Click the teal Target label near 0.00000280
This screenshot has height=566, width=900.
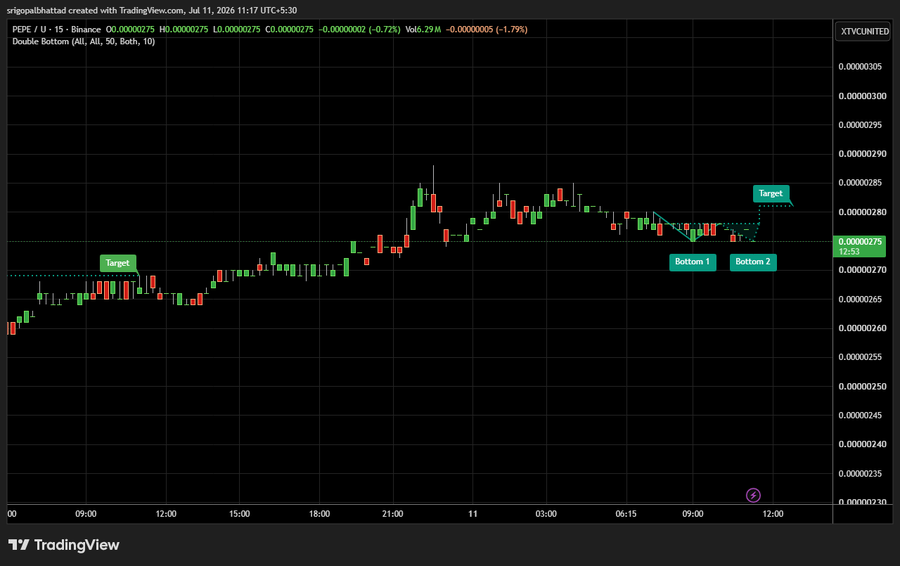(x=770, y=193)
